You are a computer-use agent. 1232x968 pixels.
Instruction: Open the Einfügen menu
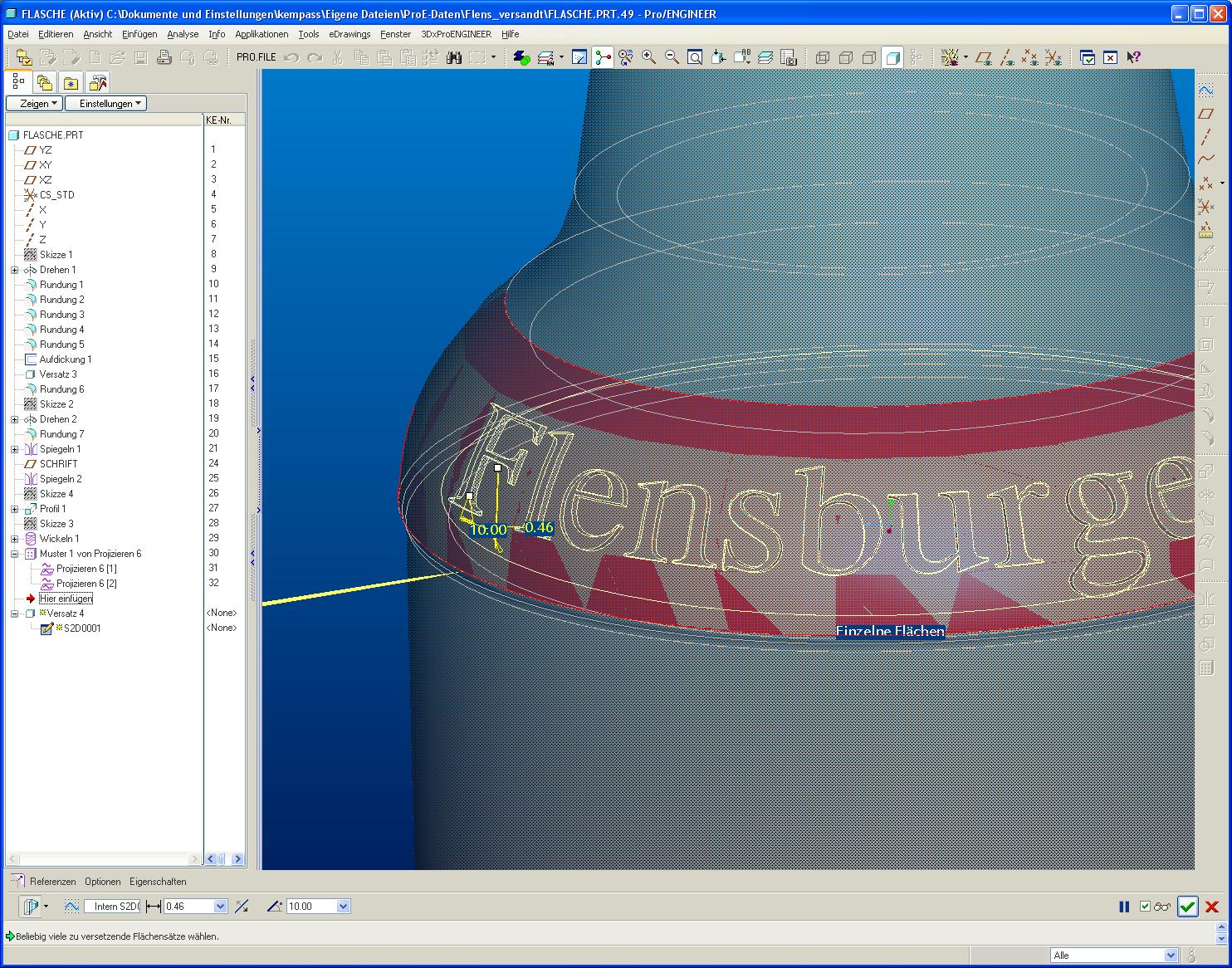[x=139, y=34]
